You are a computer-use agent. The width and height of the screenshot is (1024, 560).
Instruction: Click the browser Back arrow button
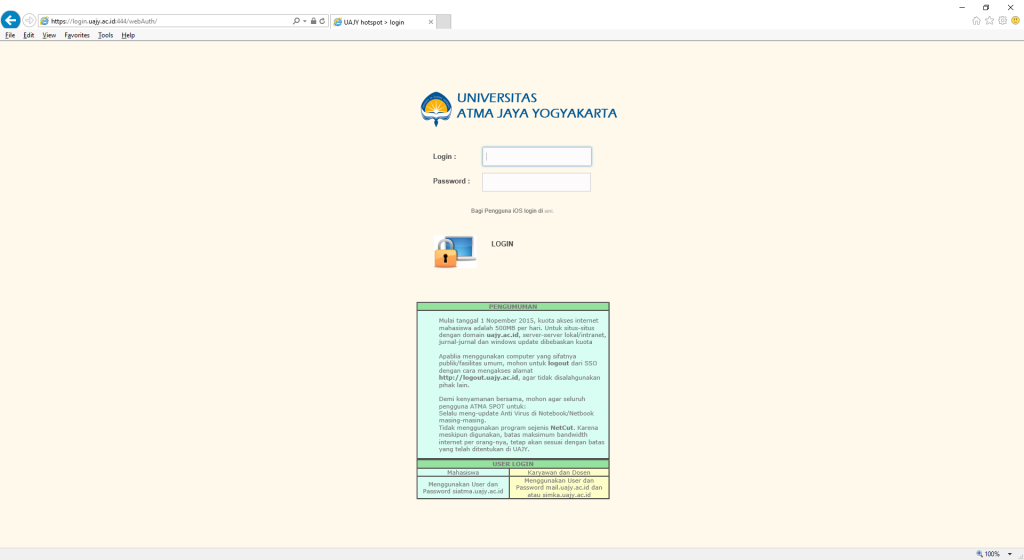[x=10, y=20]
